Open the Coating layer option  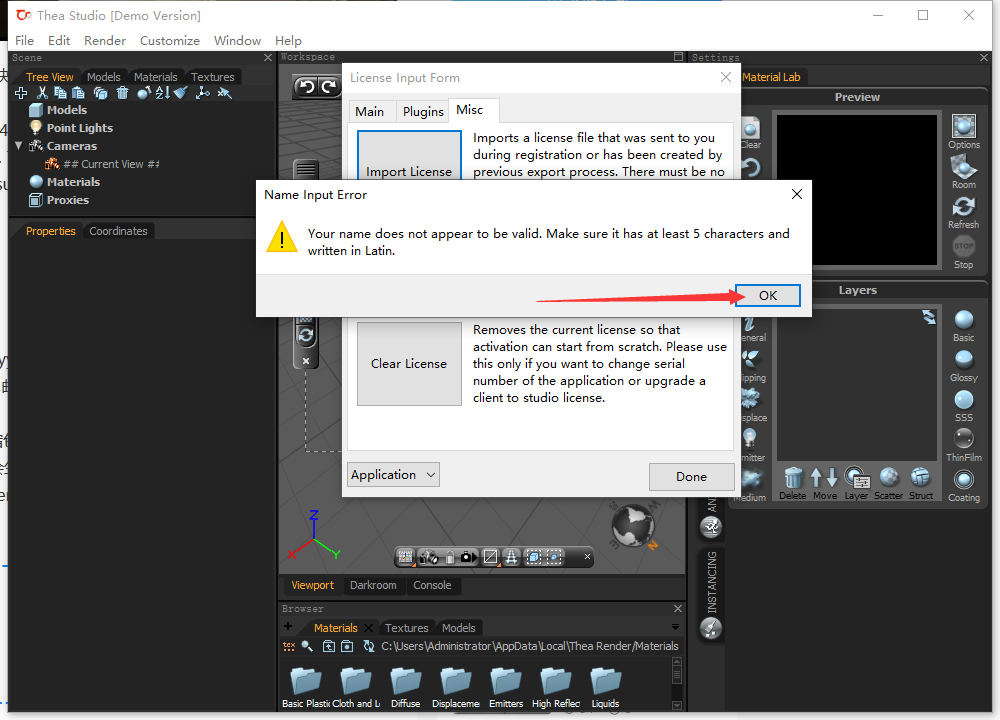[x=964, y=486]
